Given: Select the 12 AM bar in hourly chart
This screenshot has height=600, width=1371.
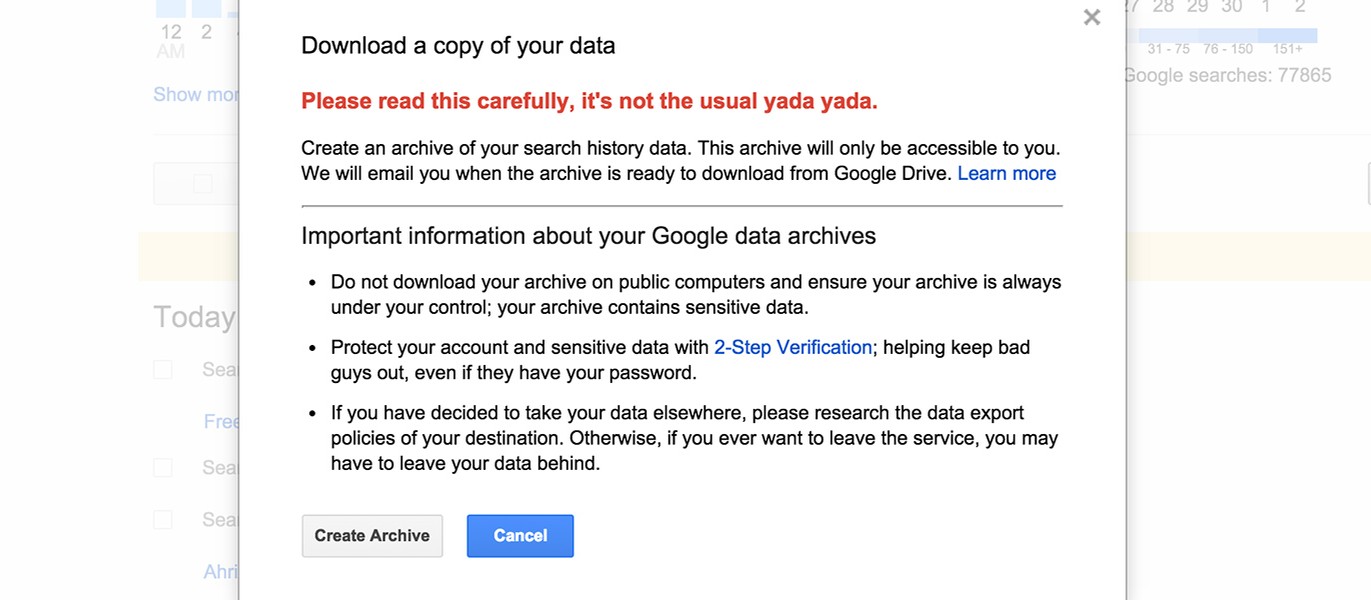Looking at the screenshot, I should (x=171, y=9).
